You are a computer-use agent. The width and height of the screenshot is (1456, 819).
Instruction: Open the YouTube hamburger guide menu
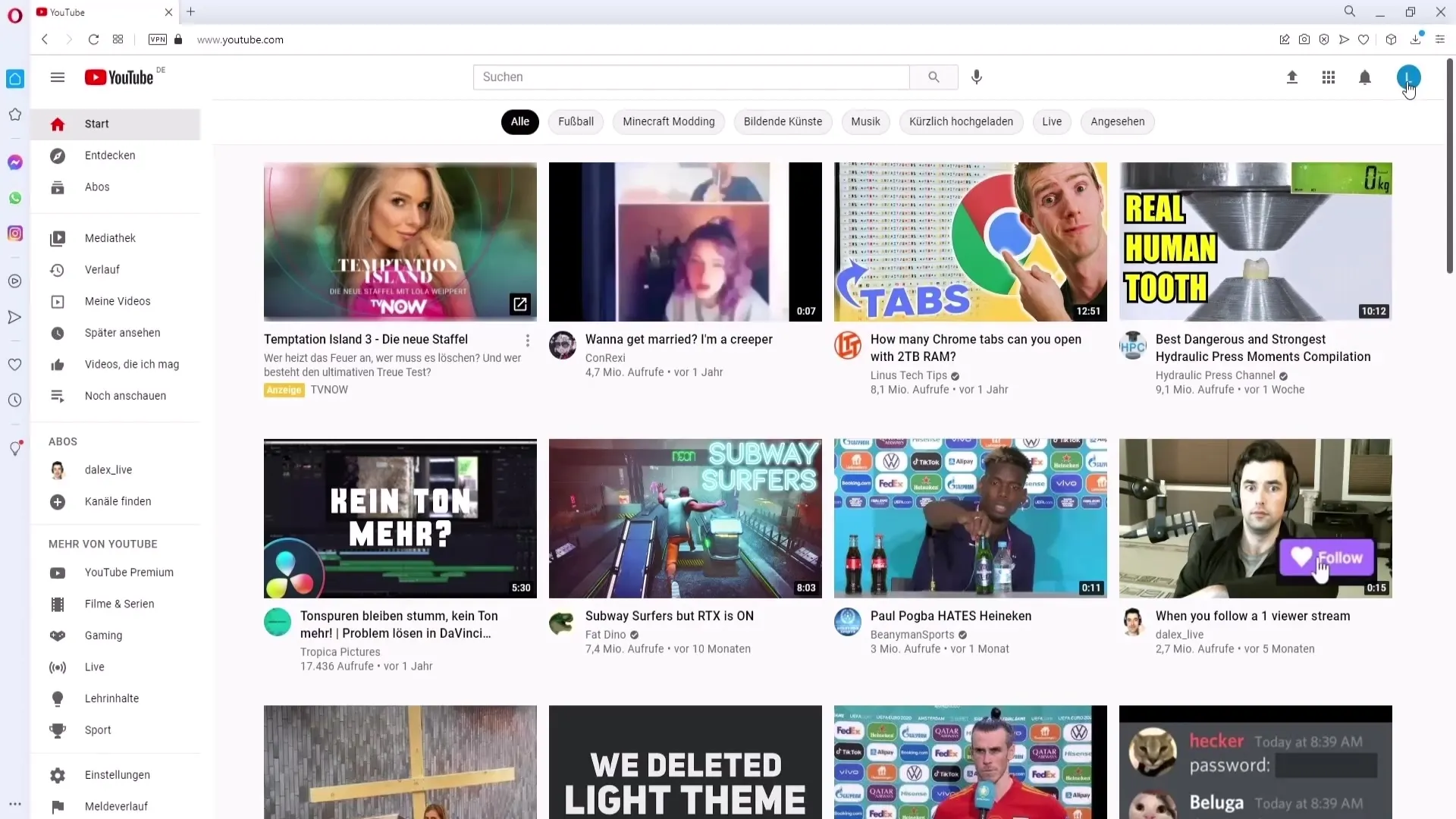[x=58, y=77]
